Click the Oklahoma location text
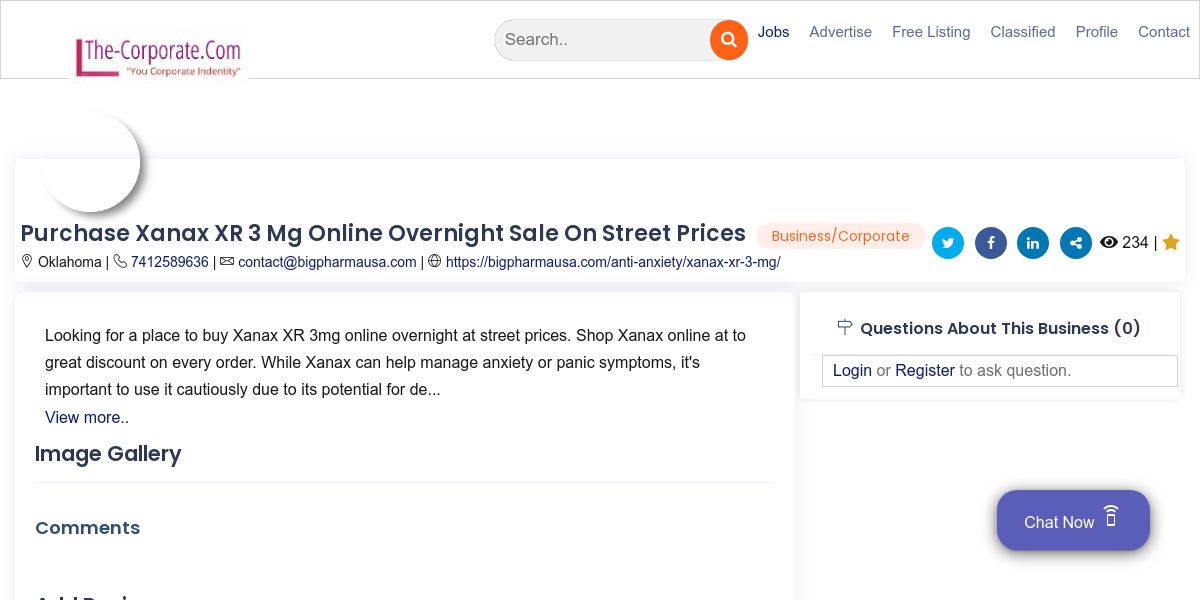The image size is (1200, 600). point(70,262)
